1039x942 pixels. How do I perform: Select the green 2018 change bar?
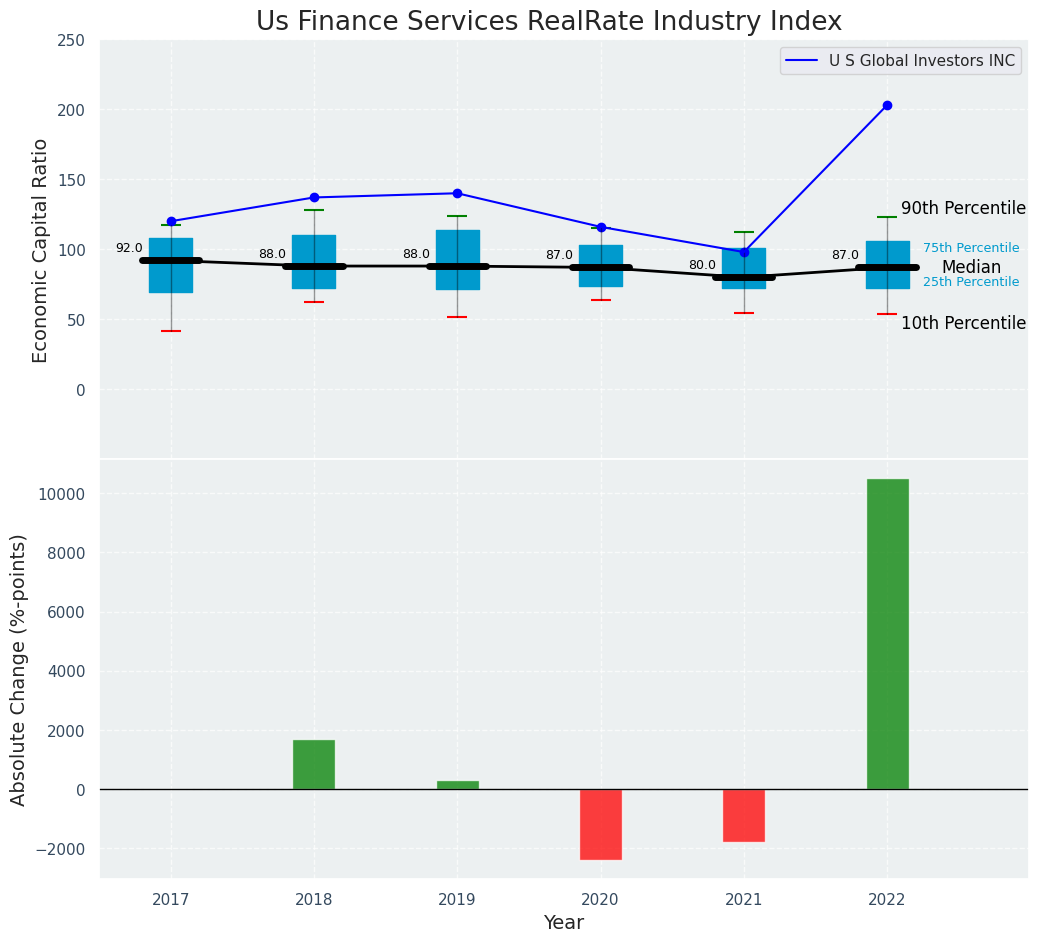[314, 764]
